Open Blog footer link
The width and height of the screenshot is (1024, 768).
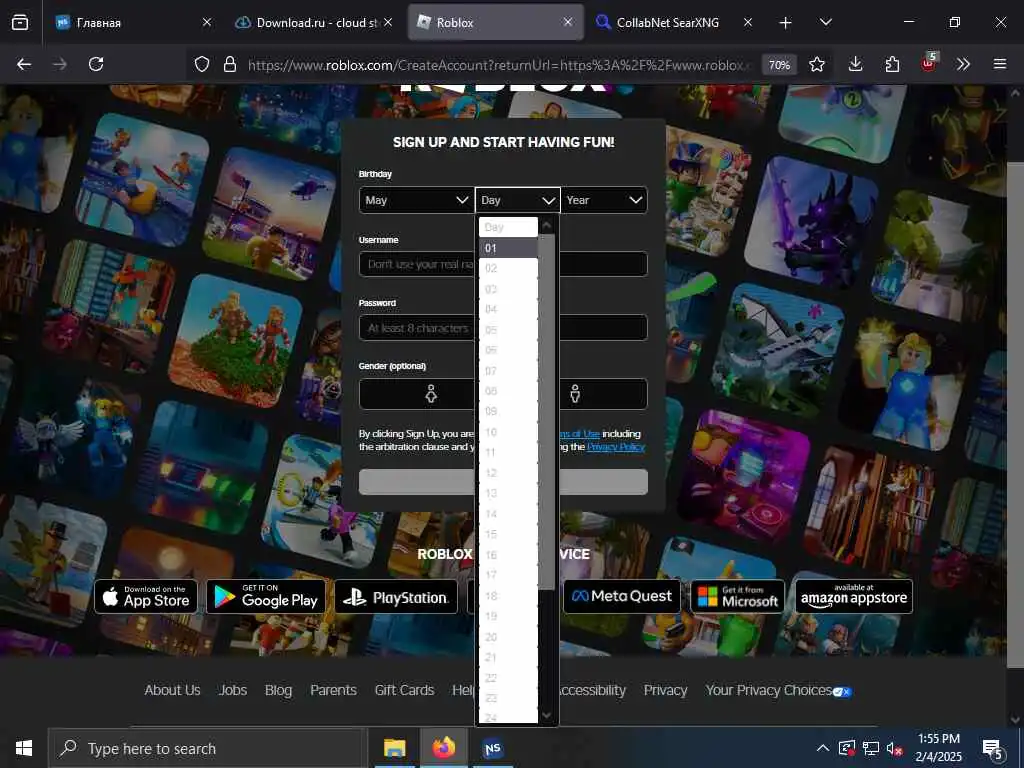tap(278, 690)
